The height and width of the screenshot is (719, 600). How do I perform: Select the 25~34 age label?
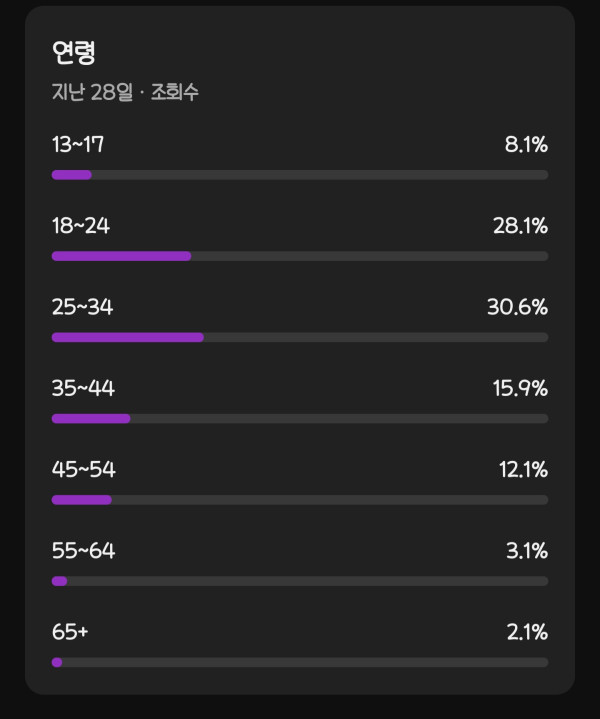coord(82,307)
